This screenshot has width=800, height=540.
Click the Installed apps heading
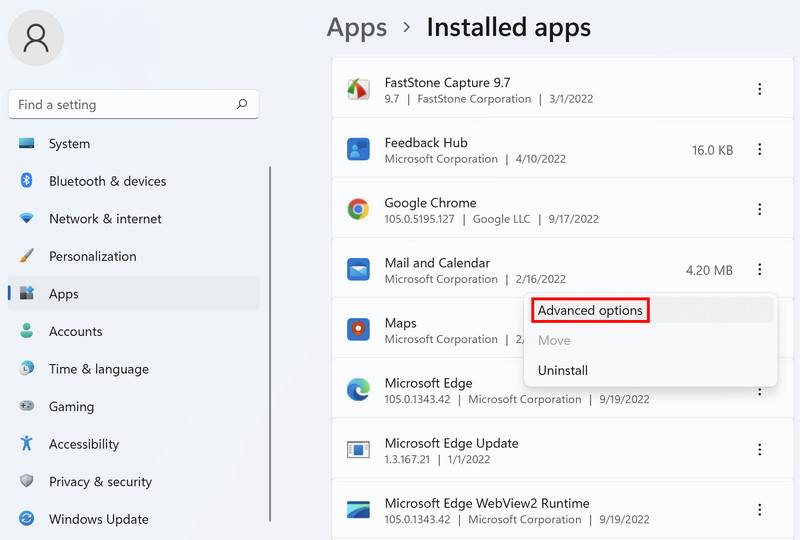(x=509, y=28)
